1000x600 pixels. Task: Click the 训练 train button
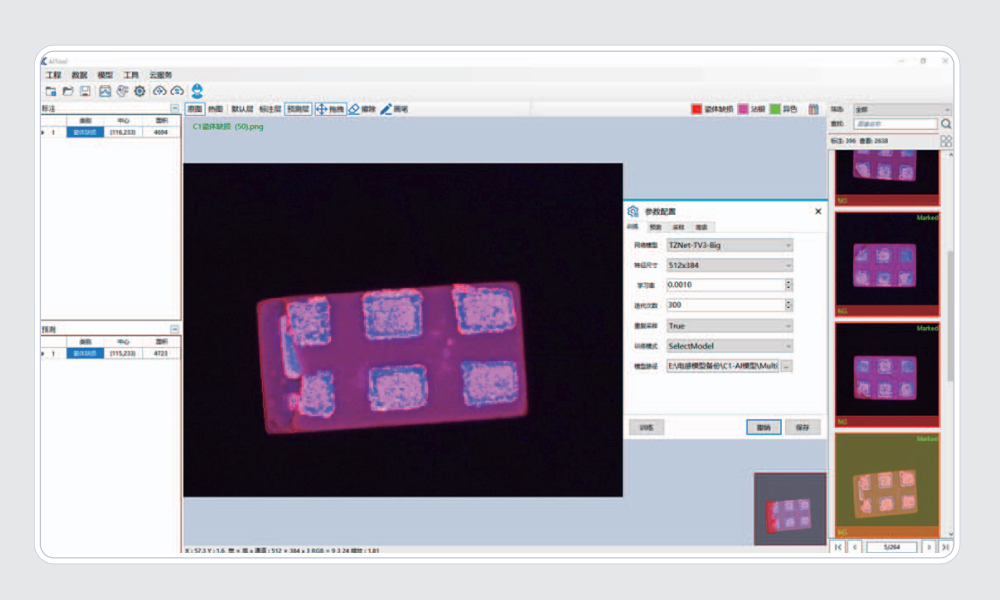point(646,427)
